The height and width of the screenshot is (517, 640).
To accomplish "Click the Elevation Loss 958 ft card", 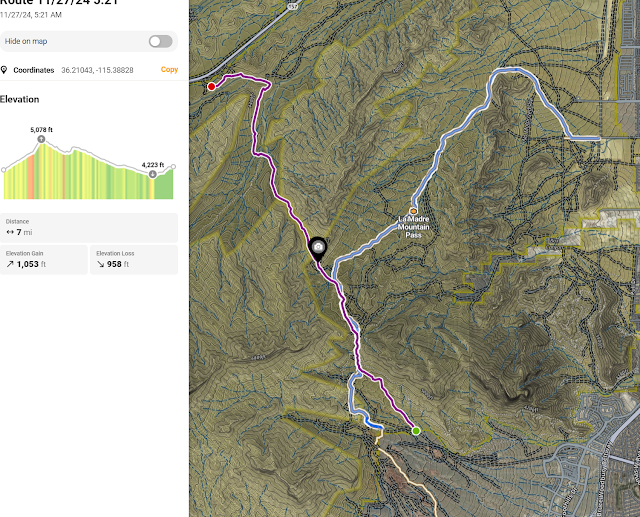I will [x=134, y=260].
